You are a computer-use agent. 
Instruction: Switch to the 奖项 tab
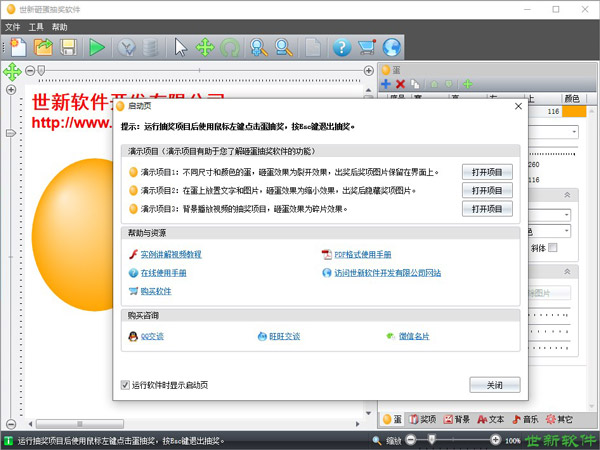422,419
